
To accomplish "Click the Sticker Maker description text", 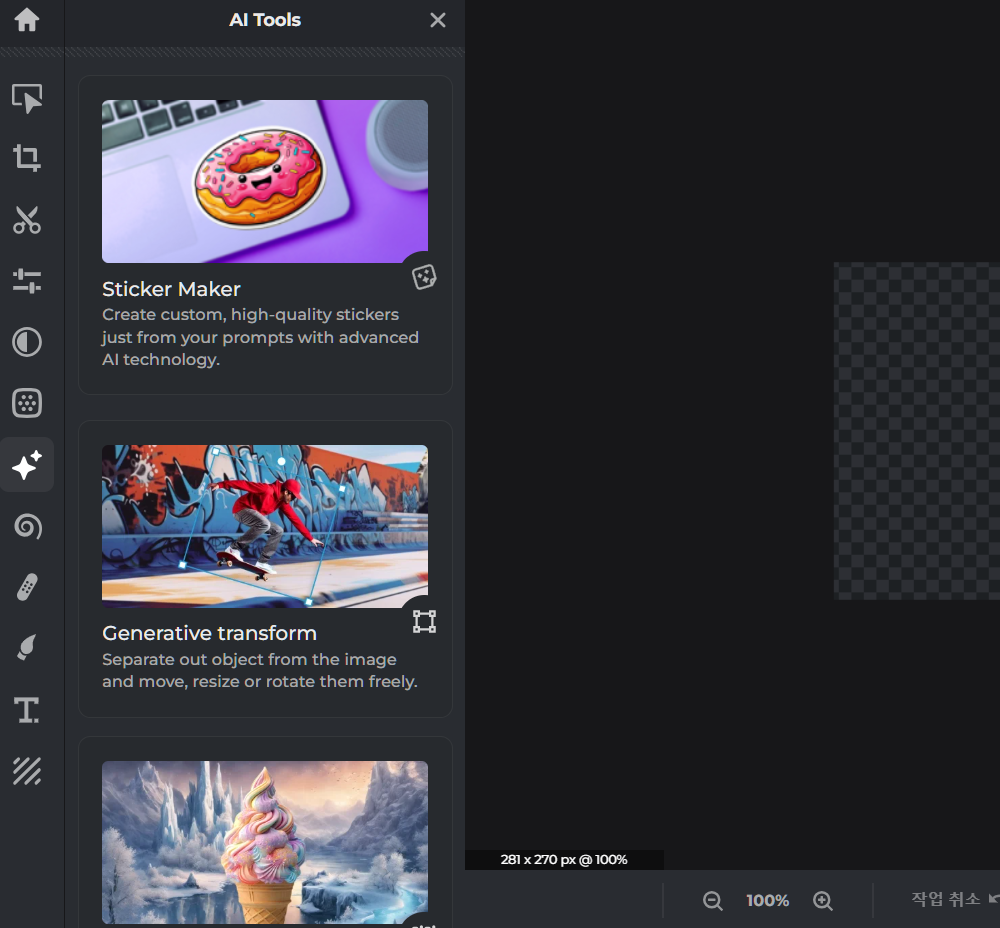I will click(260, 337).
